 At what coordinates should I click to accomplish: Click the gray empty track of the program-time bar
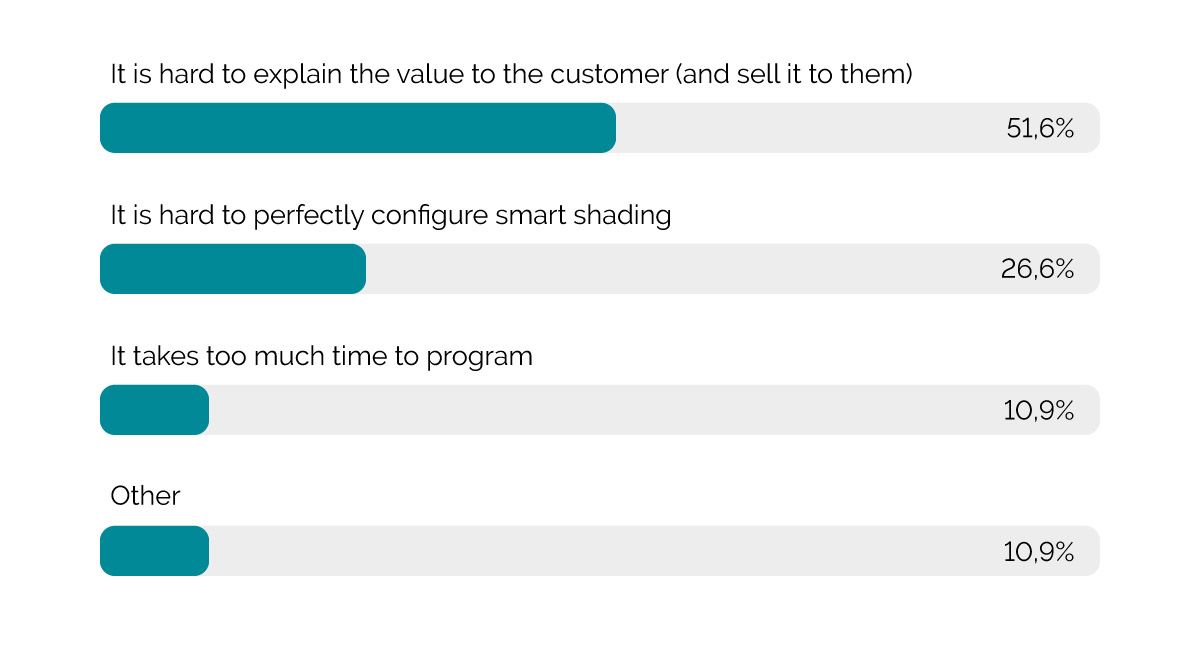tap(600, 410)
